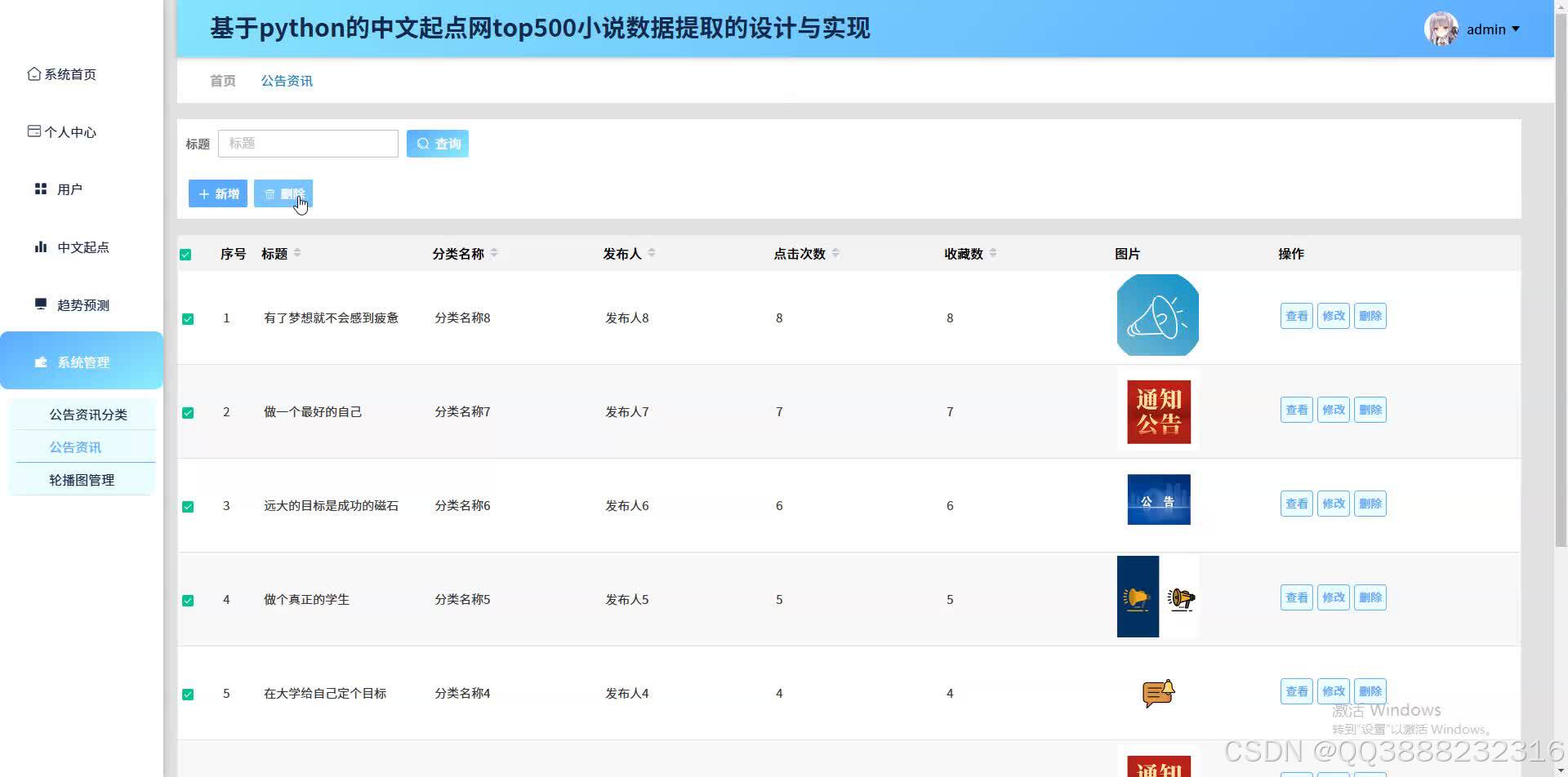Image resolution: width=1568 pixels, height=777 pixels.
Task: Open 中文起点 via the bar chart icon
Action: click(41, 246)
